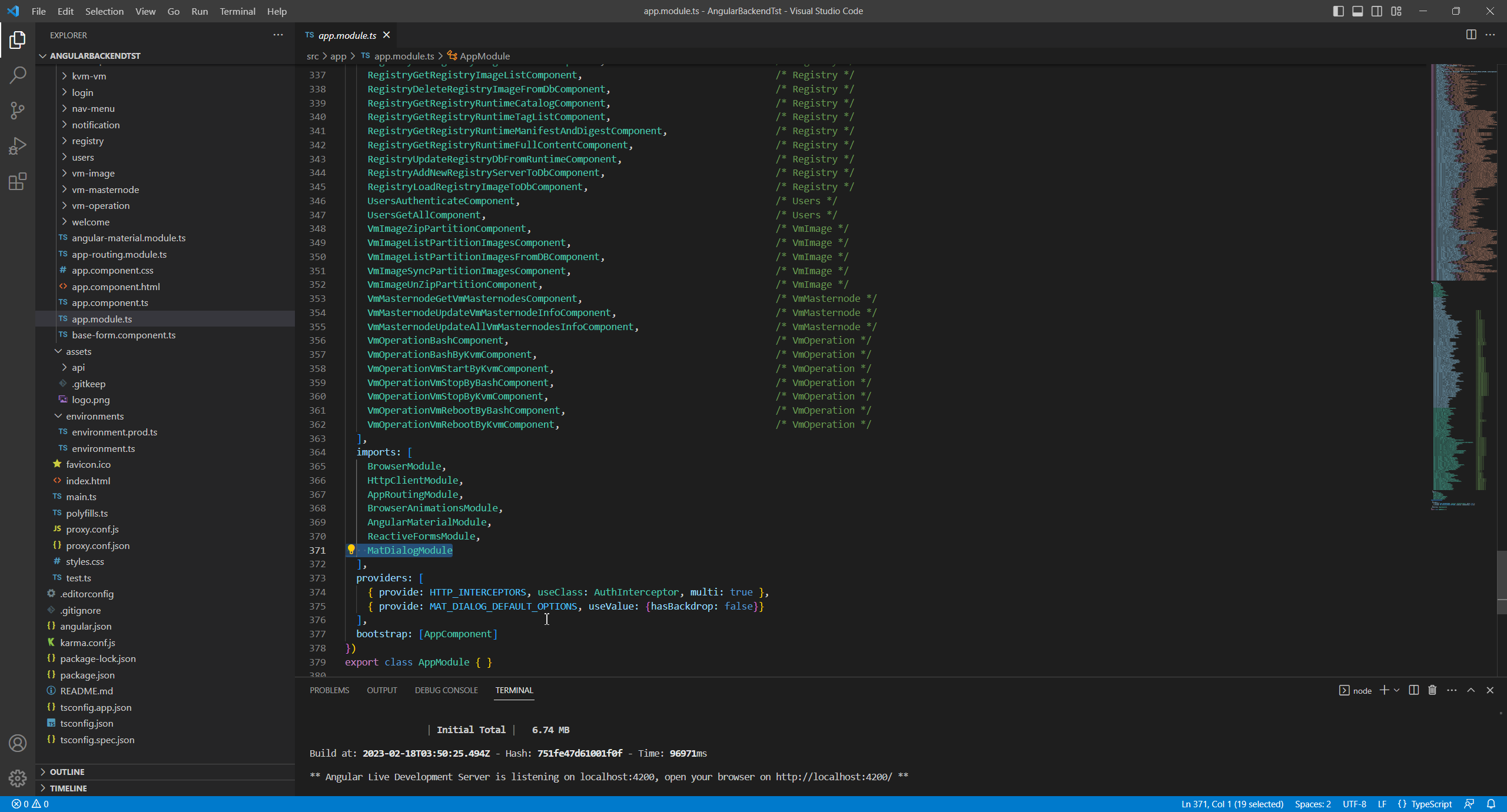Click the lightbulb code action icon

(351, 550)
